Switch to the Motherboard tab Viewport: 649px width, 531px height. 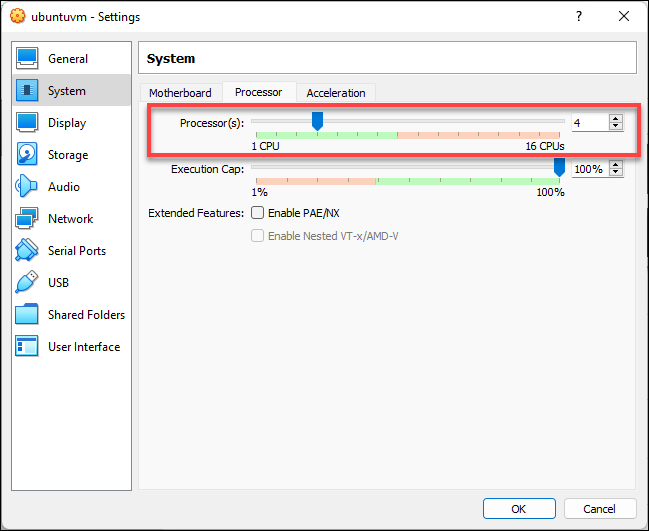point(180,93)
